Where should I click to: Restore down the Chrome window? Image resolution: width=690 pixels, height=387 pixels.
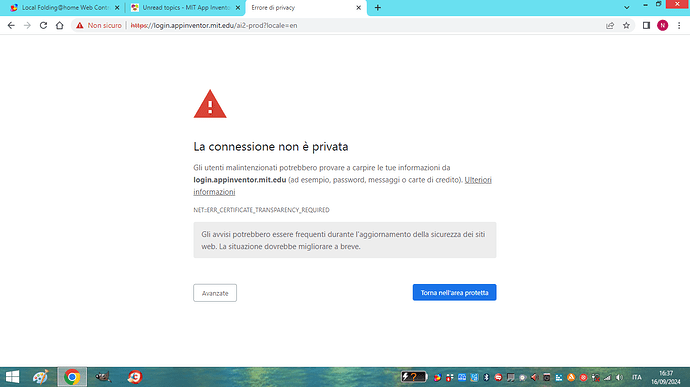pyautogui.click(x=658, y=4)
